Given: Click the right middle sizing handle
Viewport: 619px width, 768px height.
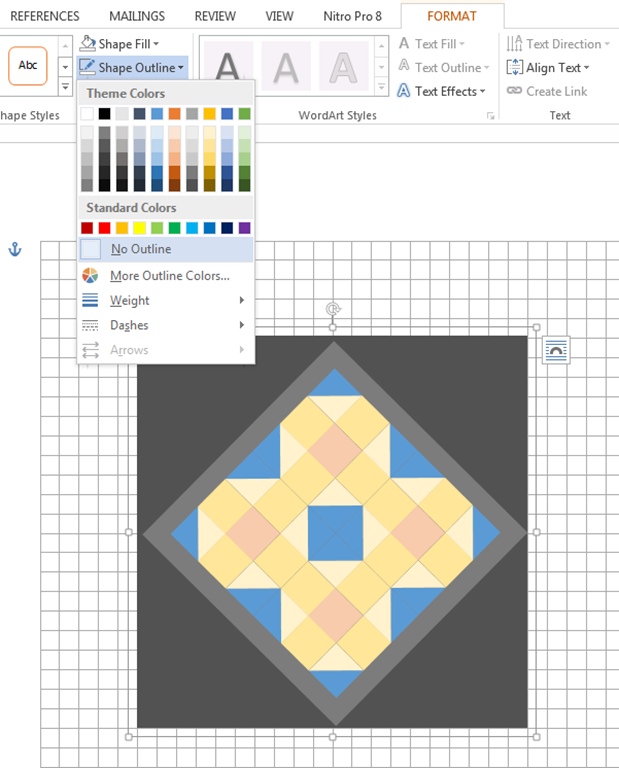Looking at the screenshot, I should pyautogui.click(x=536, y=532).
